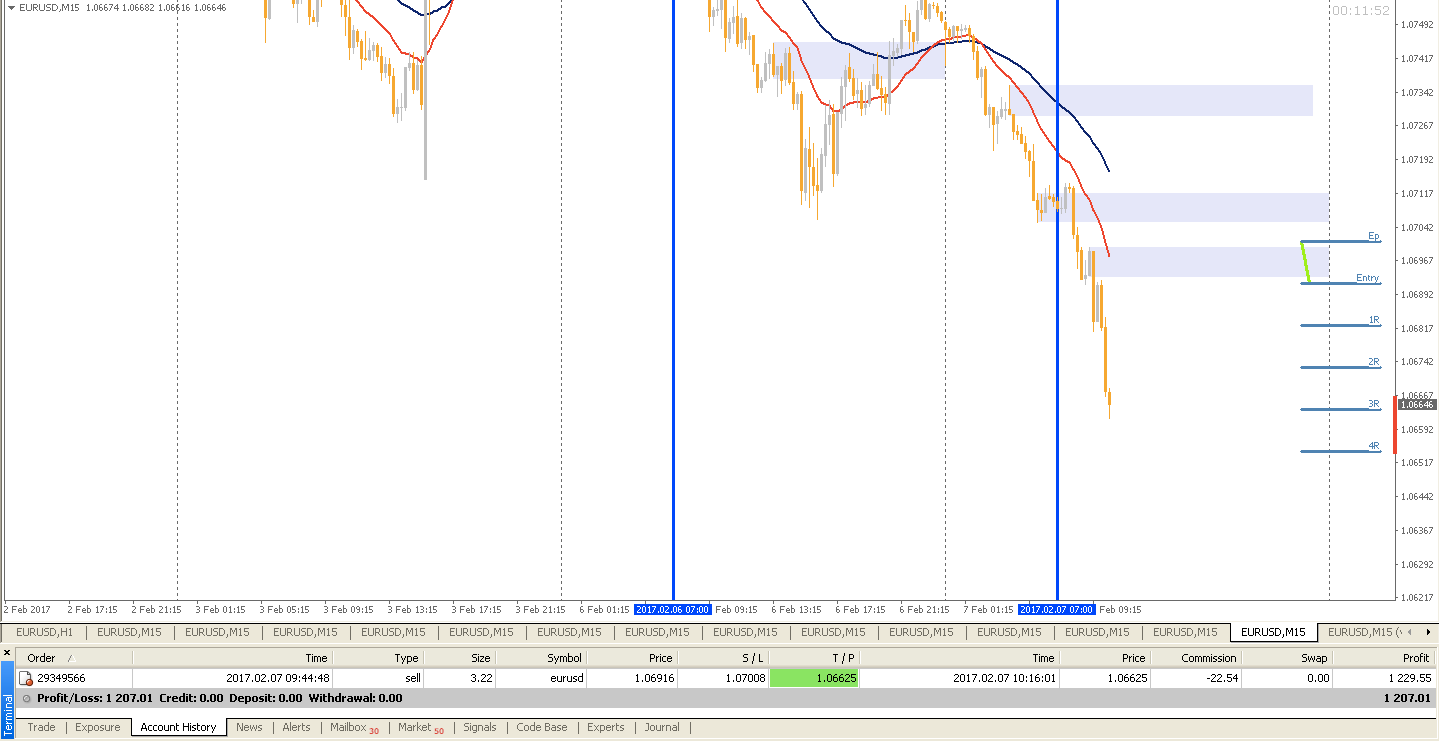Viewport: 1439px width, 741px height.
Task: Open the Exposure tab
Action: coord(98,727)
